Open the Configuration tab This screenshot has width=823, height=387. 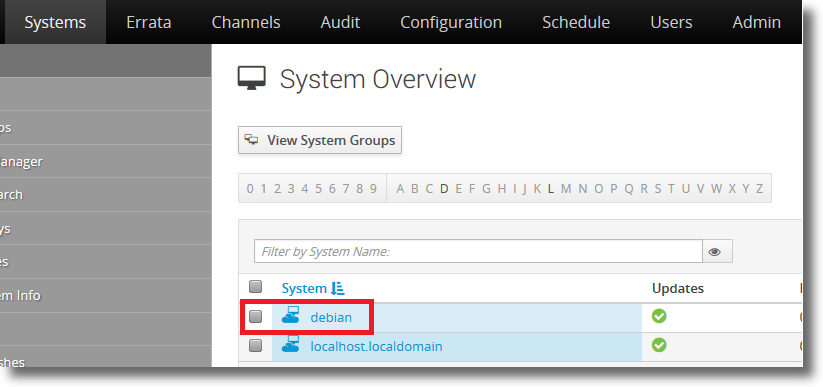tap(451, 22)
